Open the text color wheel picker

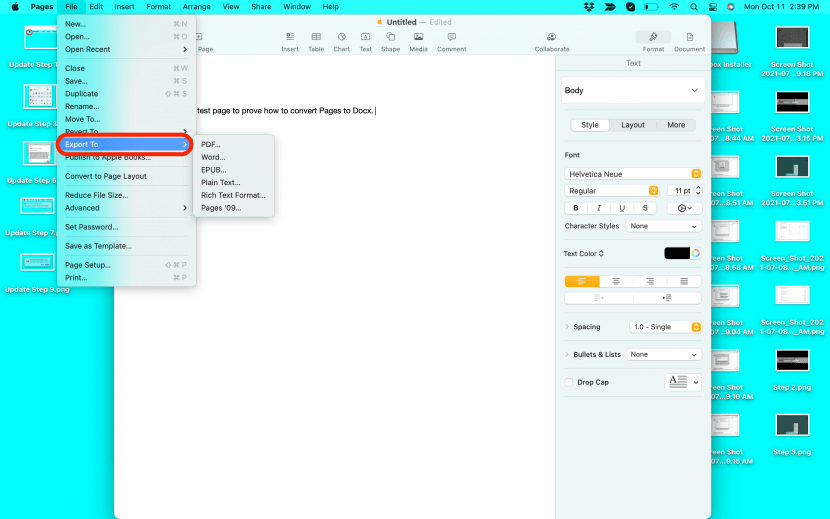pos(696,254)
